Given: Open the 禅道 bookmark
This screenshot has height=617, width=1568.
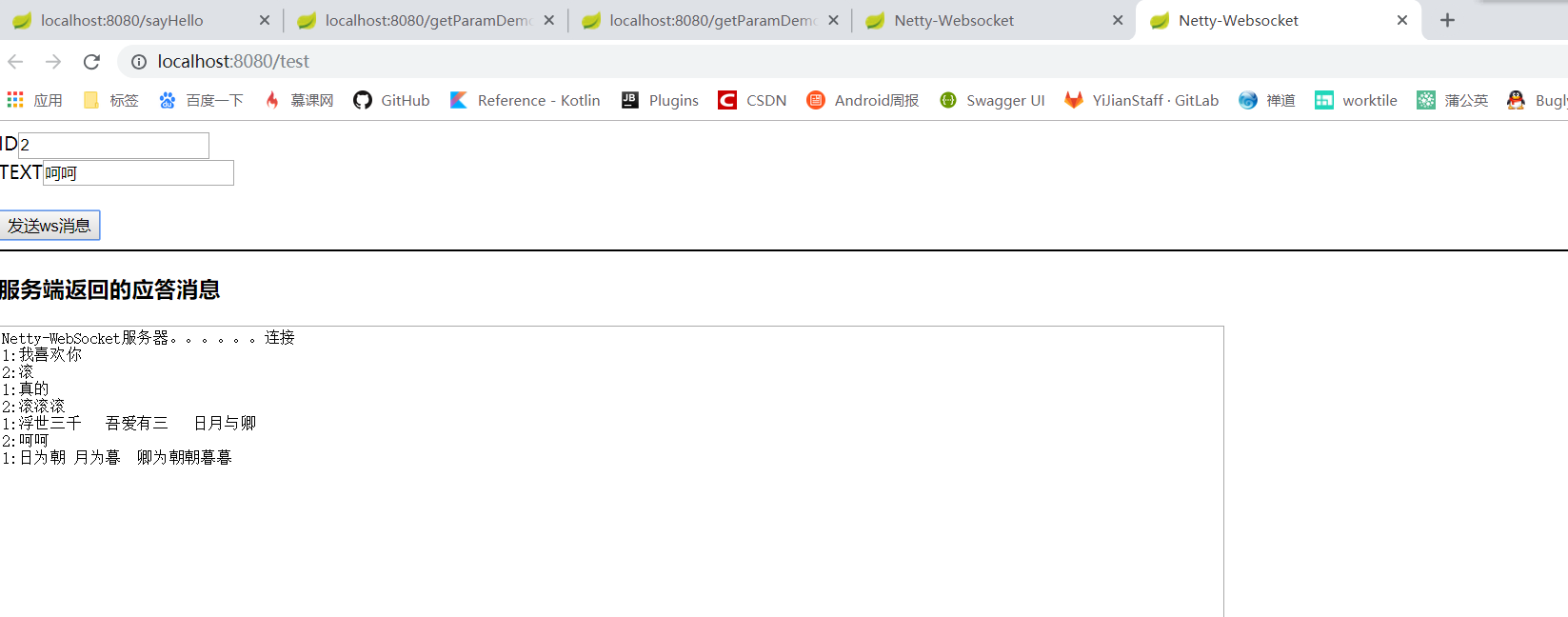Looking at the screenshot, I should pyautogui.click(x=1267, y=100).
